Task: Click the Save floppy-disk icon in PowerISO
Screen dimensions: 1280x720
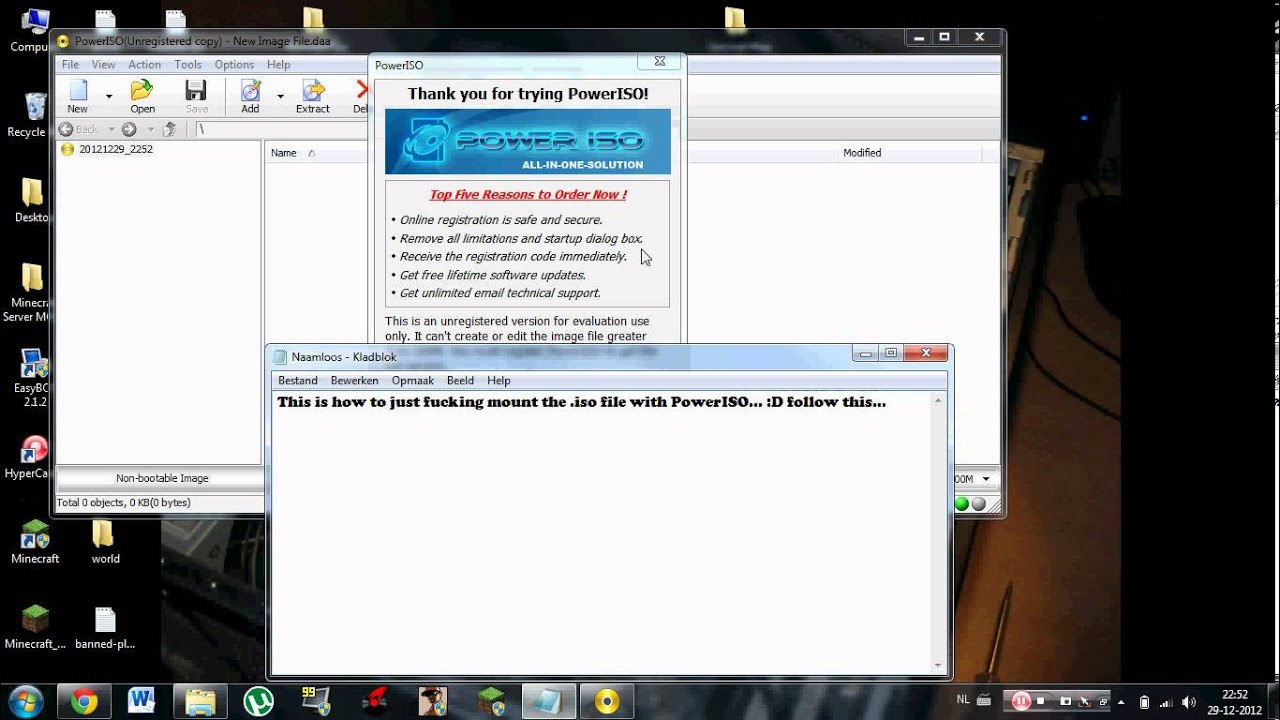Action: 196,91
